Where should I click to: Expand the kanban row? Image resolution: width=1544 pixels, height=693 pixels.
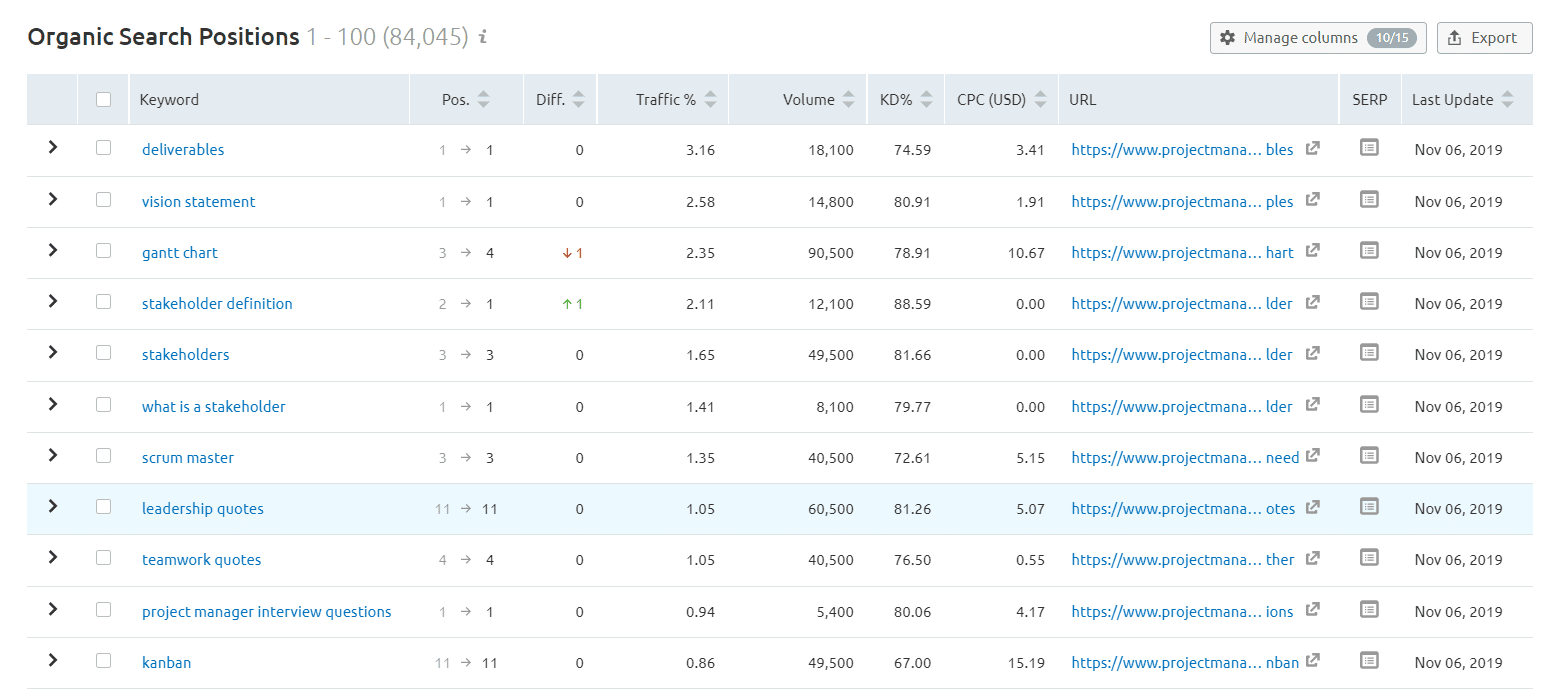click(x=53, y=660)
